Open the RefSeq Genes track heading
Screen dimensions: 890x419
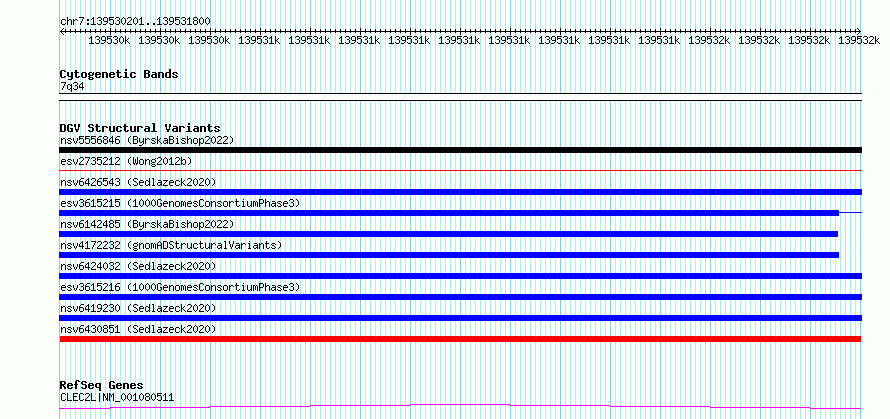coord(101,385)
